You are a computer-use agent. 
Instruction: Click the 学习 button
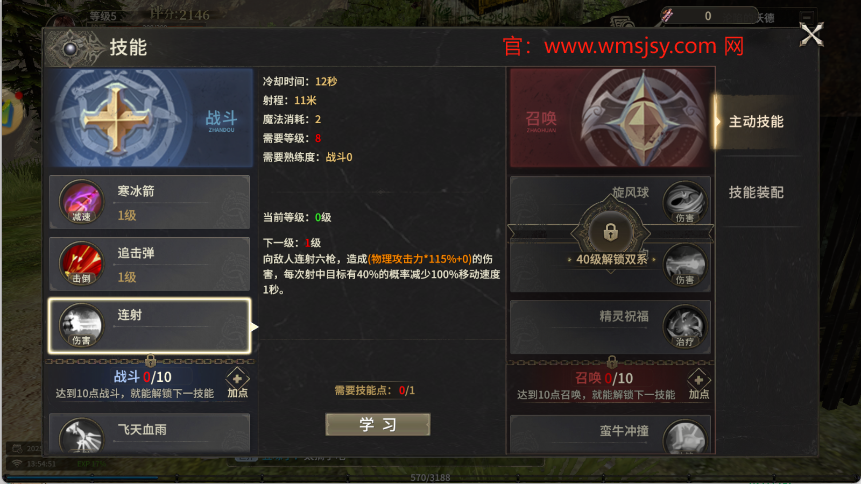378,424
